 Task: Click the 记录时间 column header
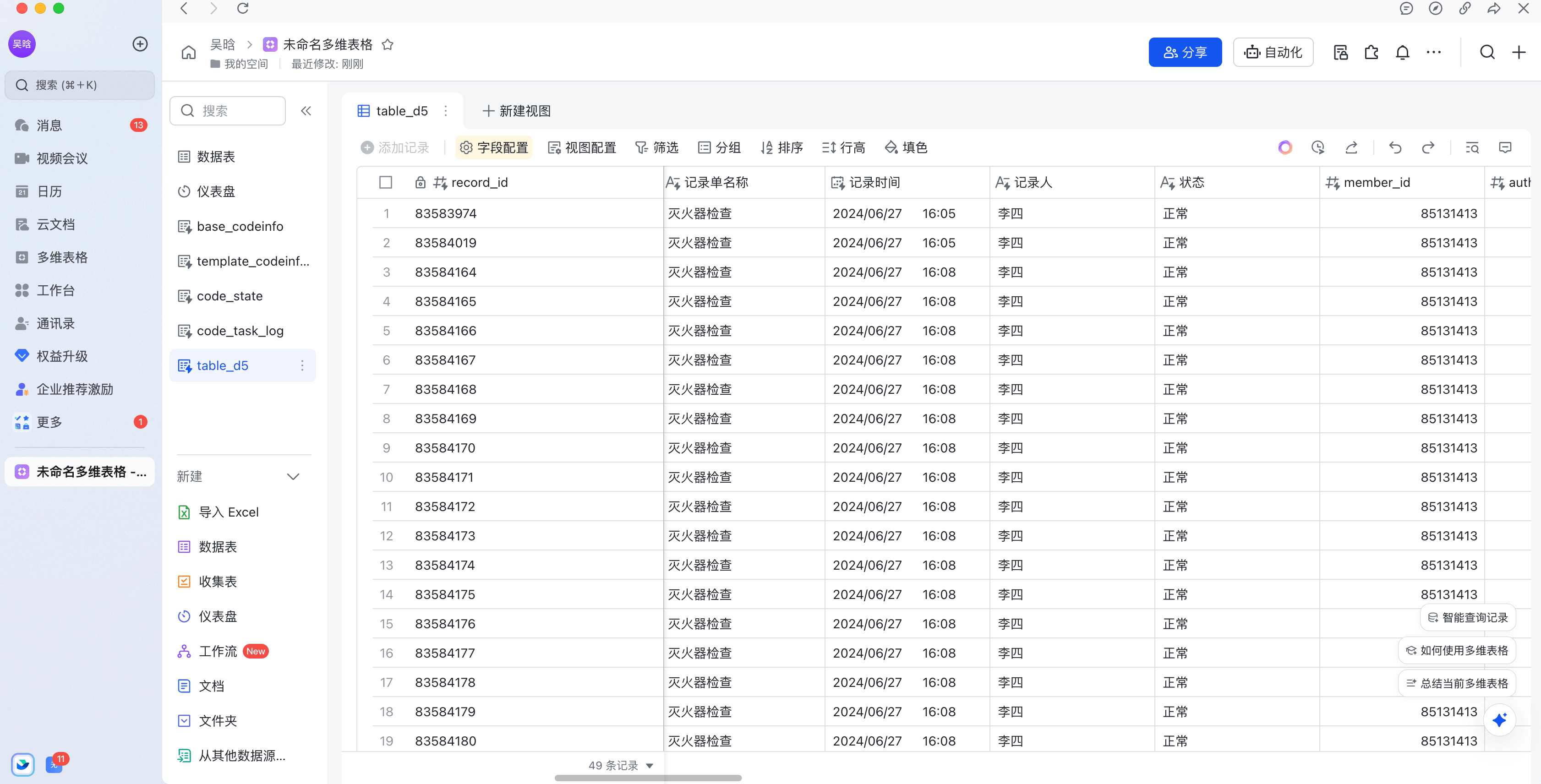coord(907,182)
